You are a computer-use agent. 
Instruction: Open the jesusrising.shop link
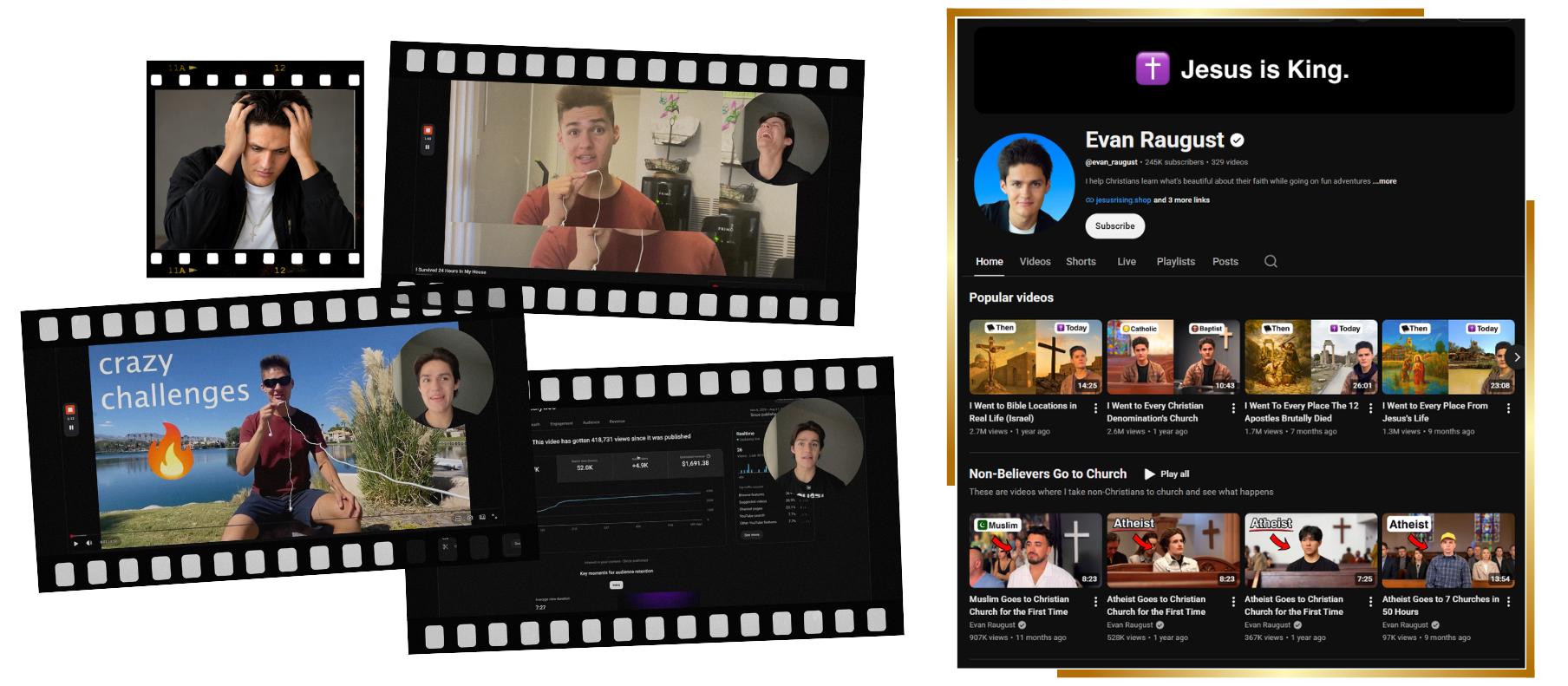(1123, 200)
